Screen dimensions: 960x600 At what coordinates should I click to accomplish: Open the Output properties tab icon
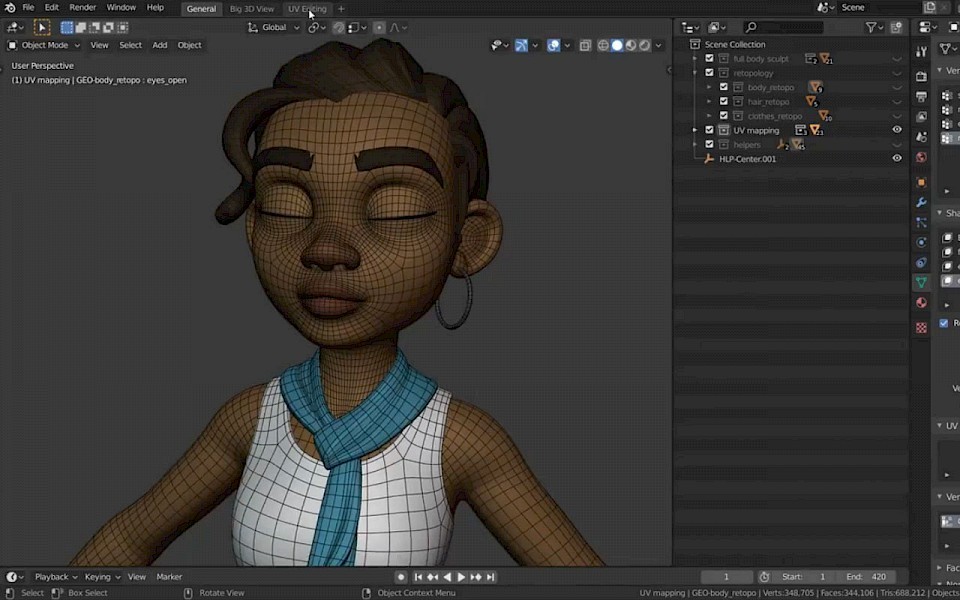[921, 96]
